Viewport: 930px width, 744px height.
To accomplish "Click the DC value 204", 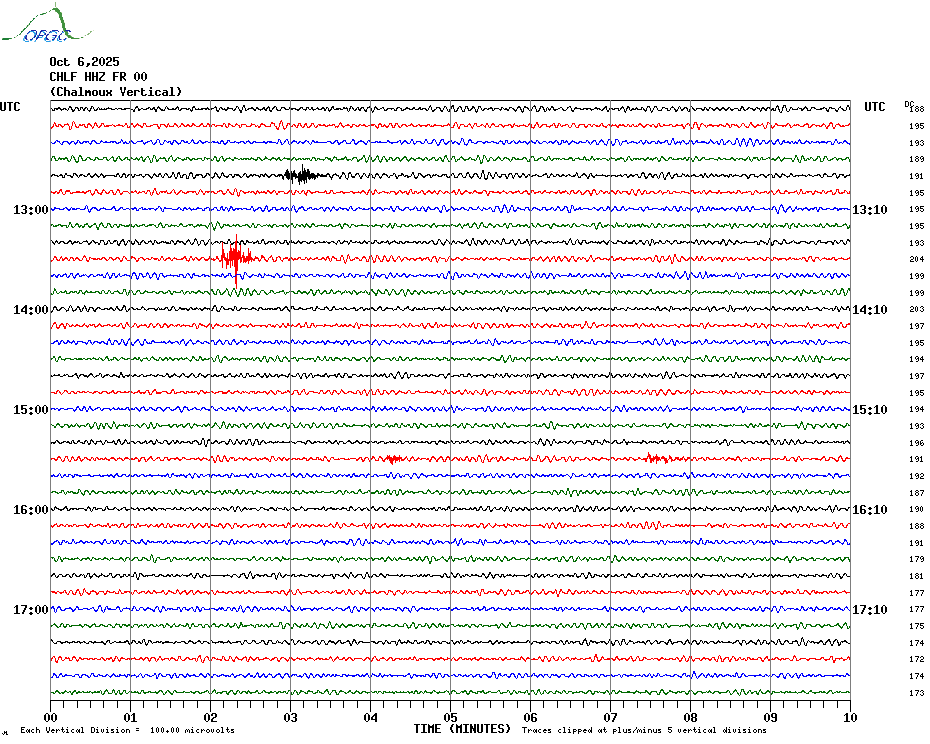I will pyautogui.click(x=917, y=259).
